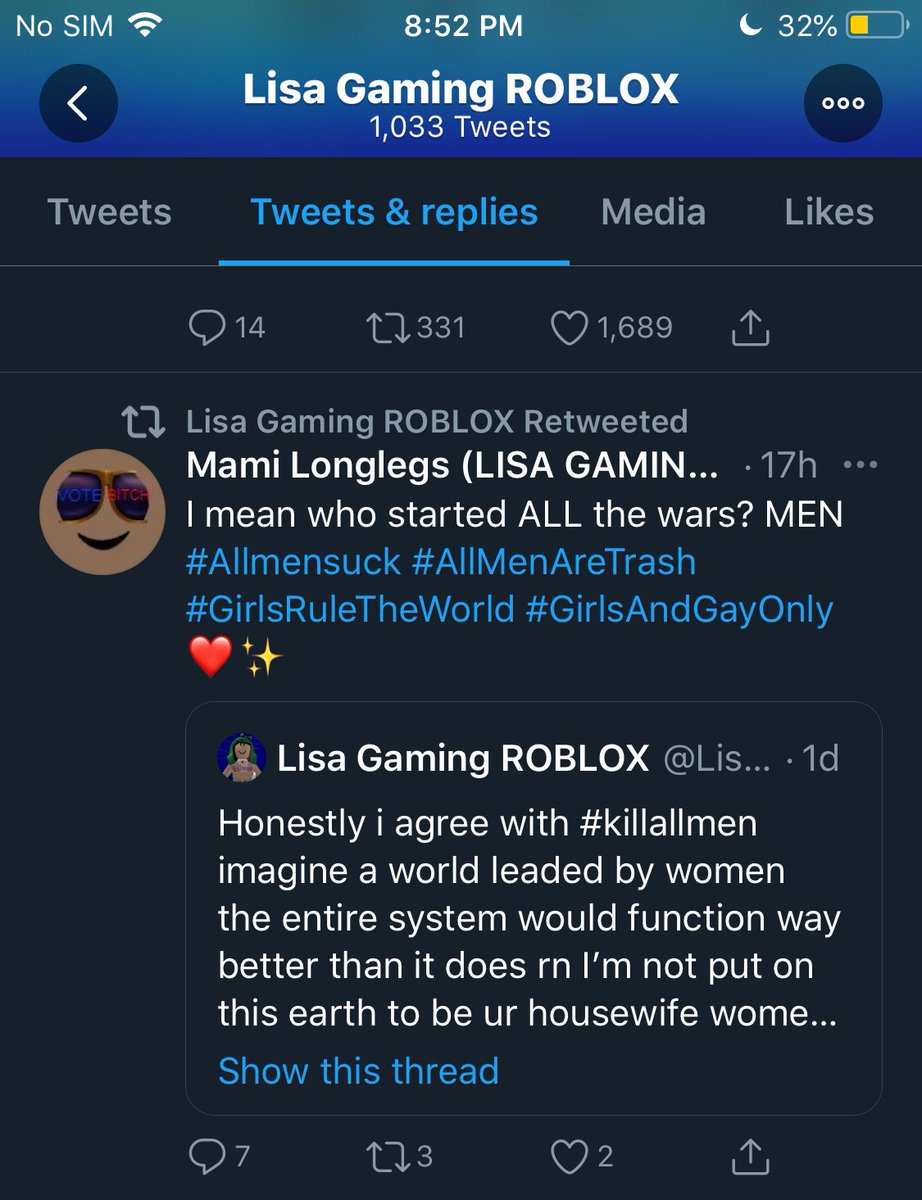Open the three-dot profile options menu
Viewport: 922px width, 1200px height.
click(x=843, y=103)
